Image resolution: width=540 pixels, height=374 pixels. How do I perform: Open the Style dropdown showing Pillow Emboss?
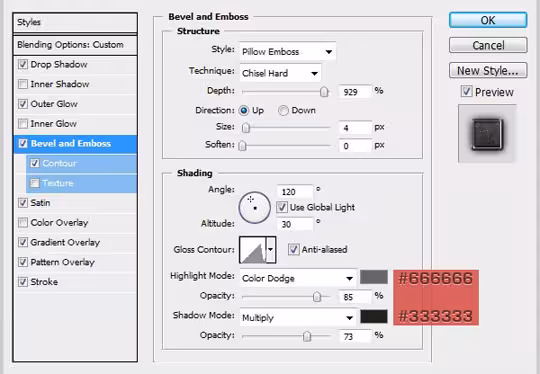[288, 52]
